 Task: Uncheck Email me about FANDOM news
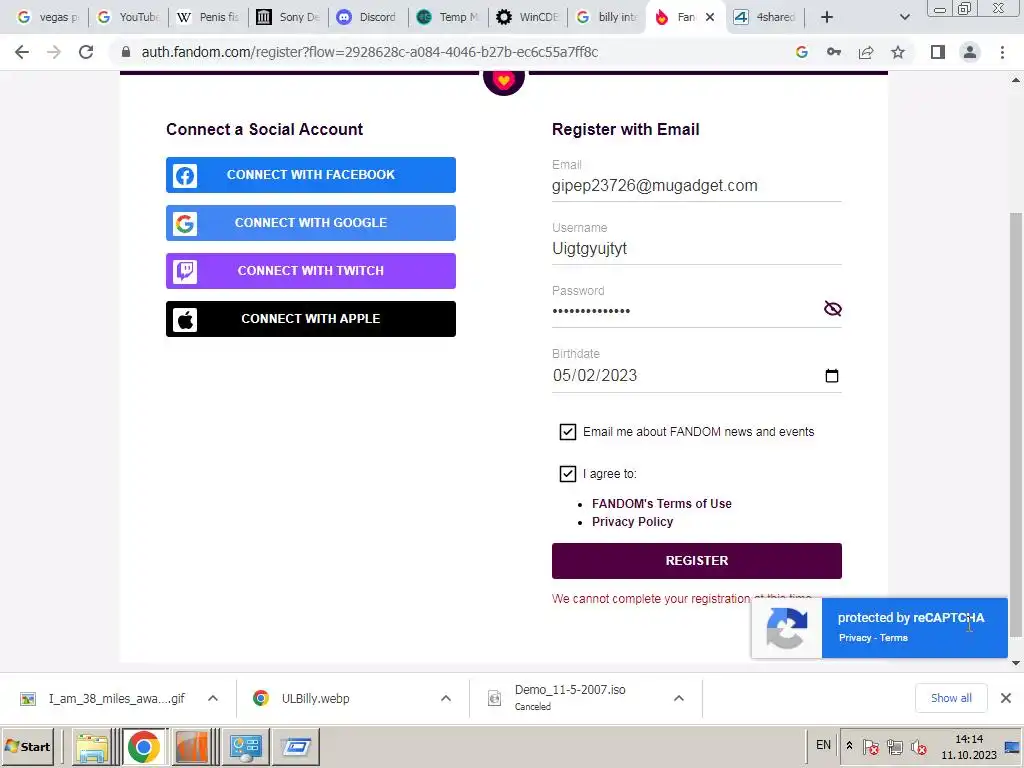[x=568, y=432]
